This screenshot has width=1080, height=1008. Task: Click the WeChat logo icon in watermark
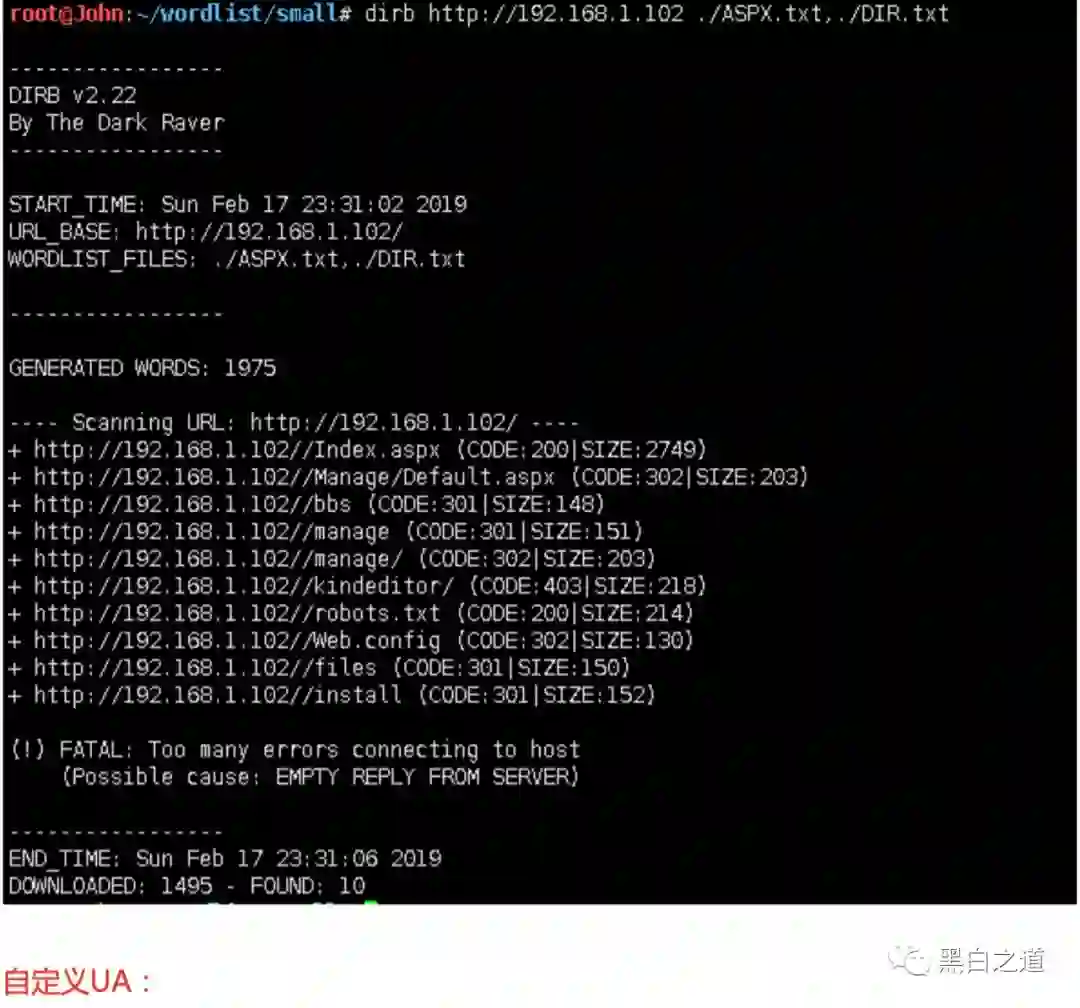pyautogui.click(x=908, y=960)
